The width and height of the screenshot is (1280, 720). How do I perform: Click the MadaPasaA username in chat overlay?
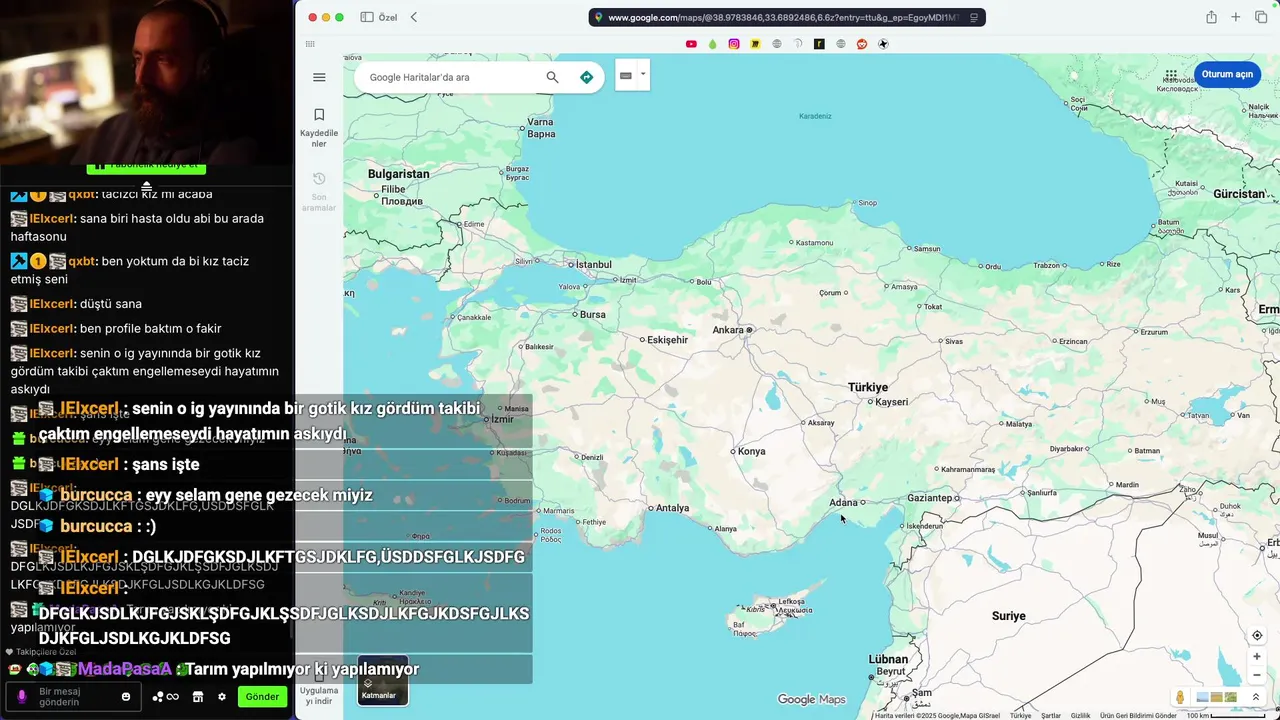point(125,669)
